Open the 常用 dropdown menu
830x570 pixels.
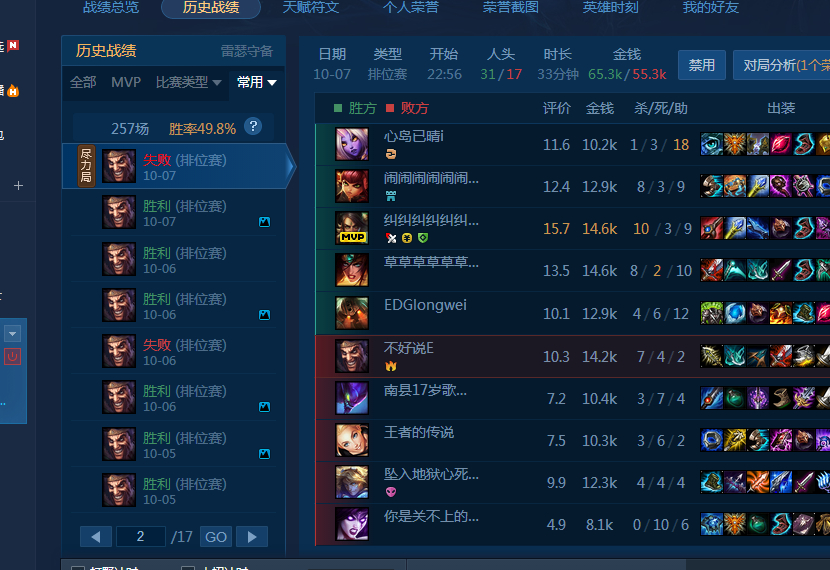point(257,83)
